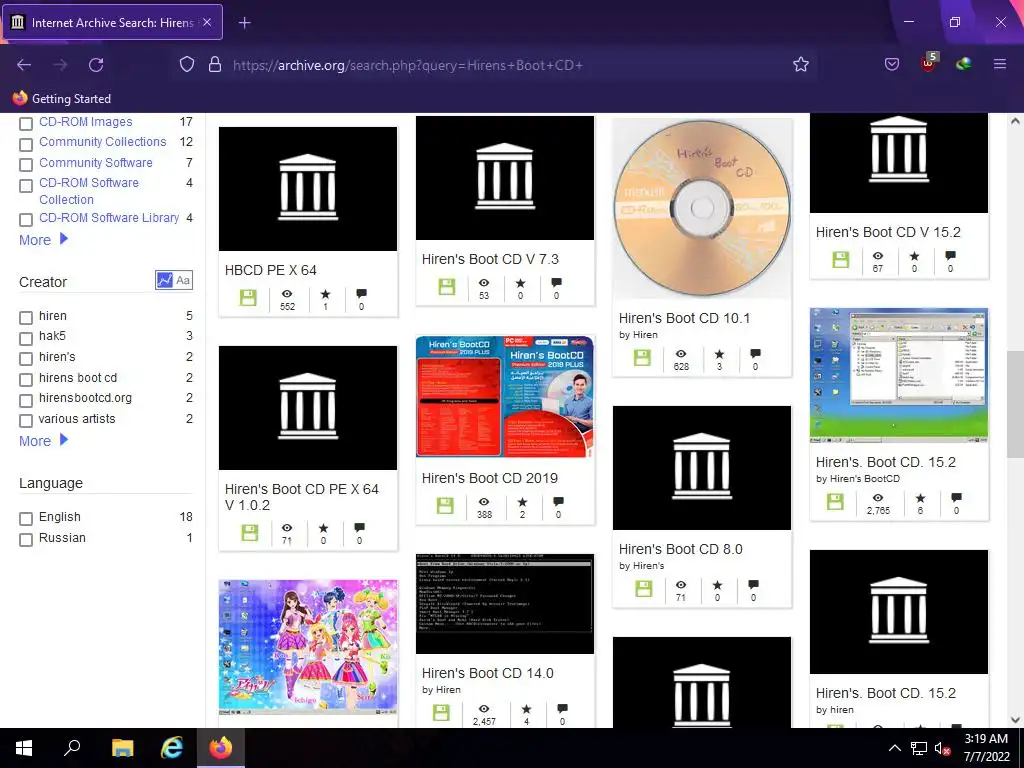Open the Hiren's Boot CD 10.1 disc thumbnail
1024x768 pixels.
(702, 209)
